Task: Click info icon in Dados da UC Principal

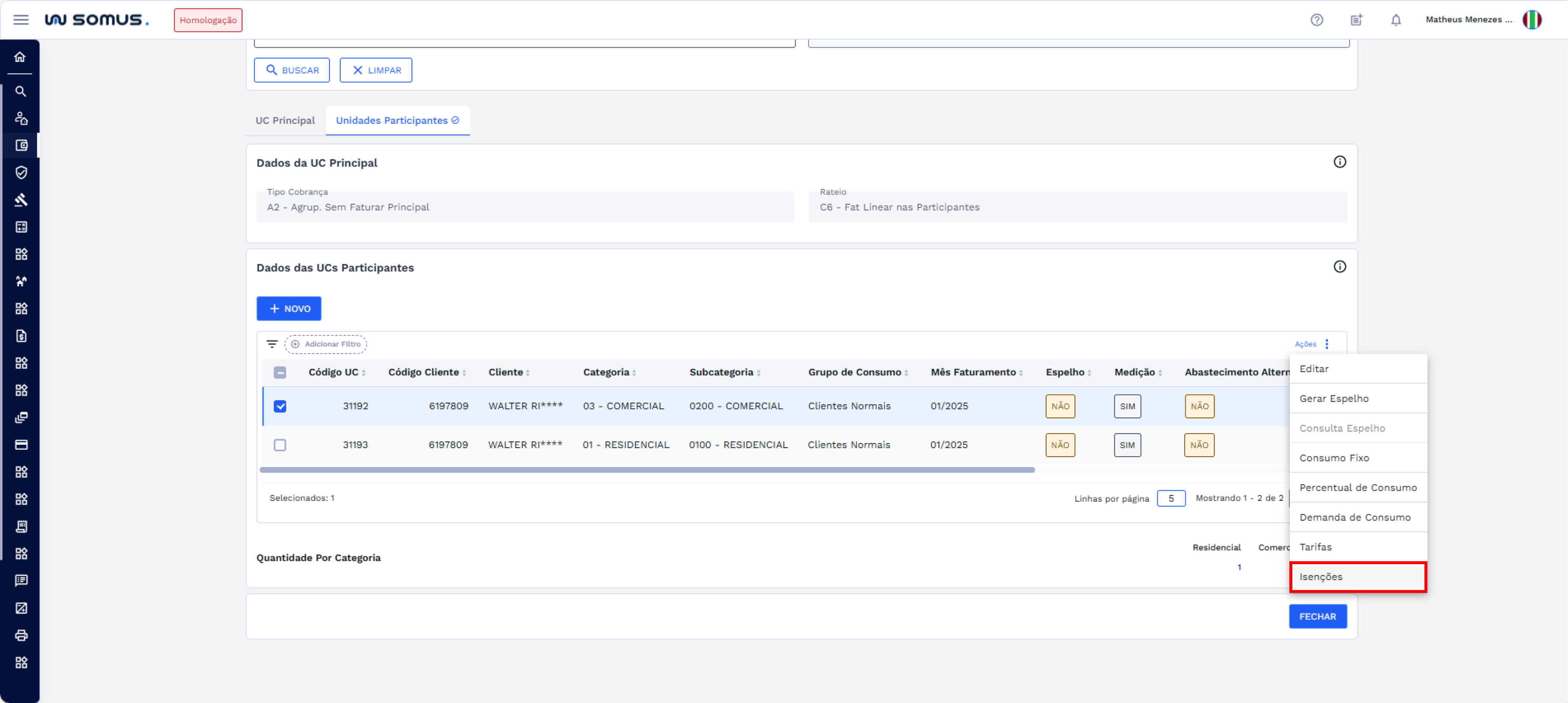Action: (x=1339, y=161)
